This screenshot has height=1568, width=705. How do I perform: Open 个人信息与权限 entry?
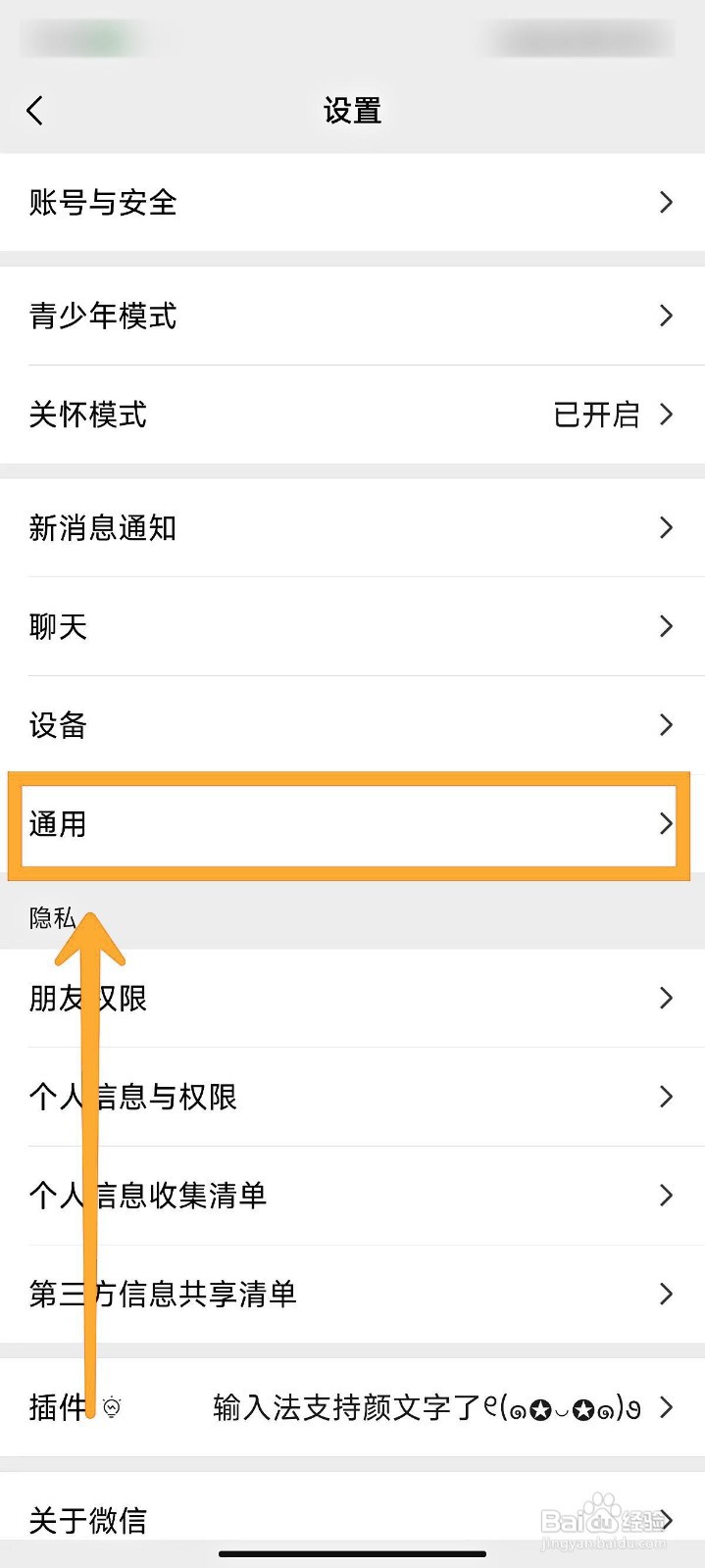[x=133, y=1097]
